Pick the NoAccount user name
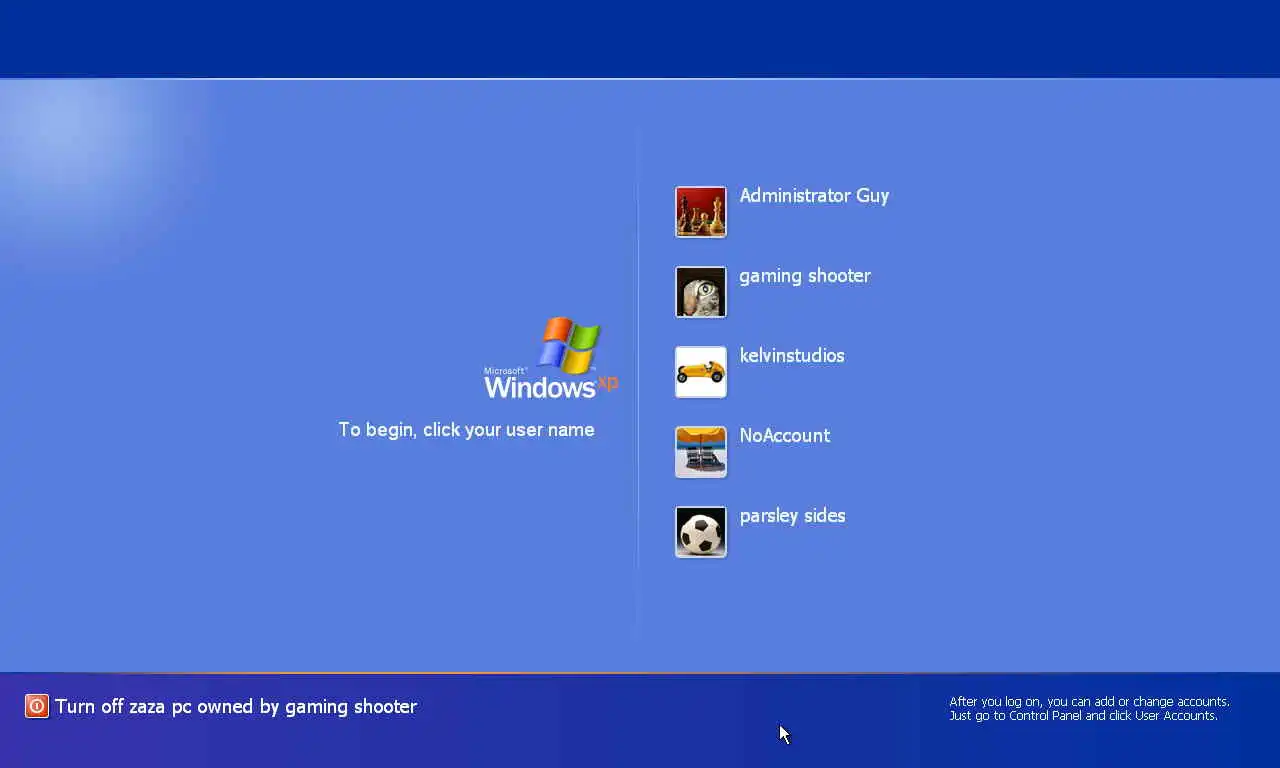This screenshot has height=768, width=1280. tap(785, 436)
